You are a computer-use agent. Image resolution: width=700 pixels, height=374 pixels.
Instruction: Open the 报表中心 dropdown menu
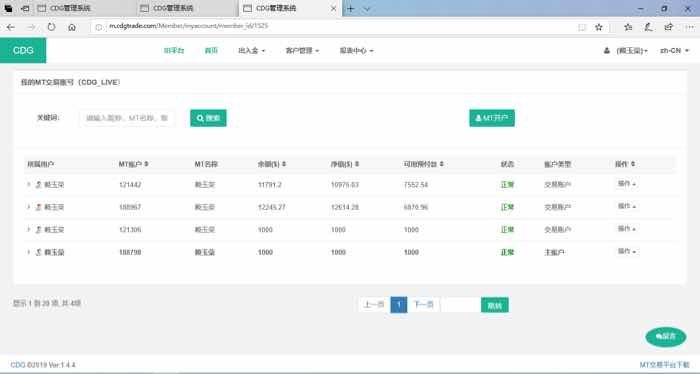(356, 51)
